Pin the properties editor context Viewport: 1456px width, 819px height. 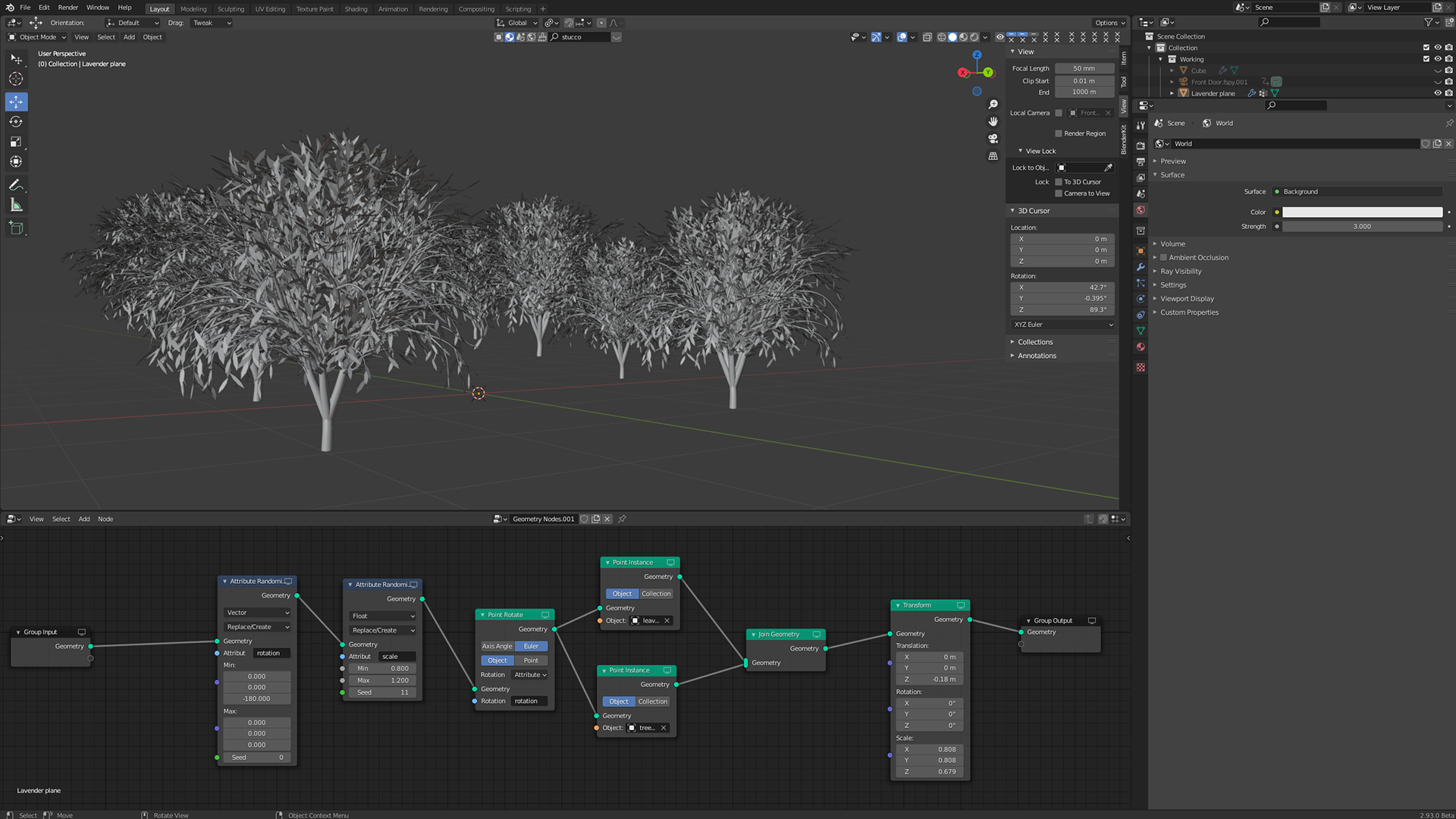click(x=1448, y=123)
